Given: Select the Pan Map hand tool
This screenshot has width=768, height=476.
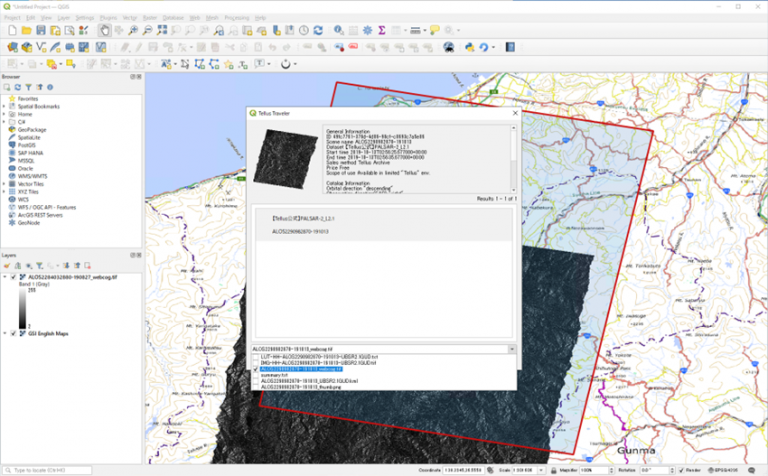Looking at the screenshot, I should pyautogui.click(x=104, y=30).
